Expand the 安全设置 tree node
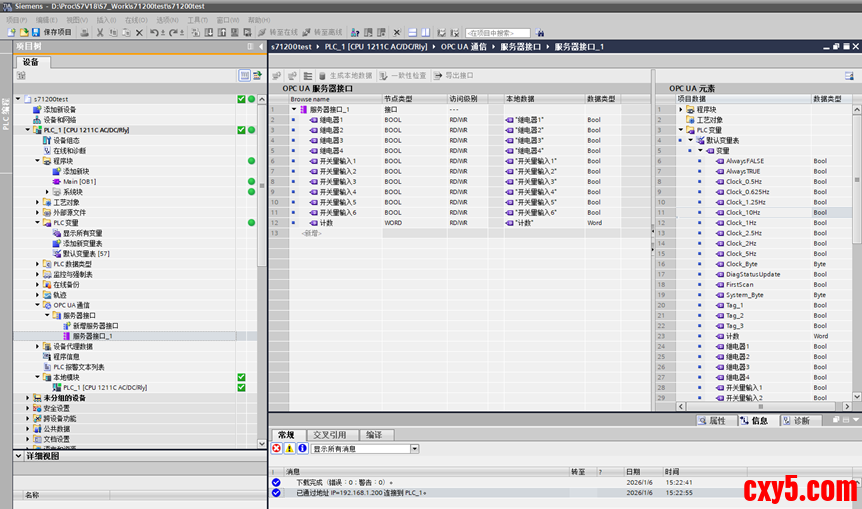The height and width of the screenshot is (509, 862). coord(27,408)
